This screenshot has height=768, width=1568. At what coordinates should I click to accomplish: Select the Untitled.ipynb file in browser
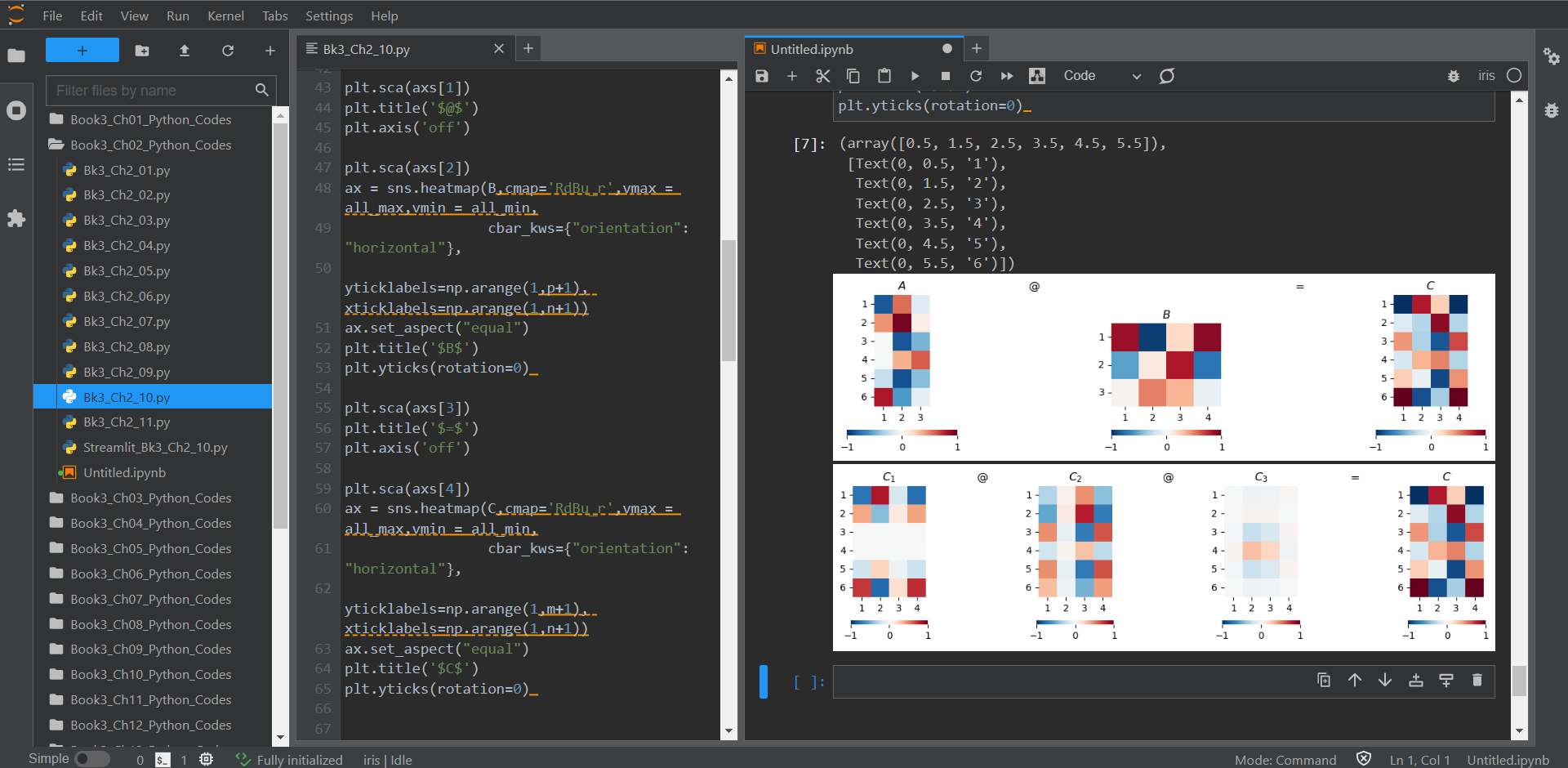(152, 472)
